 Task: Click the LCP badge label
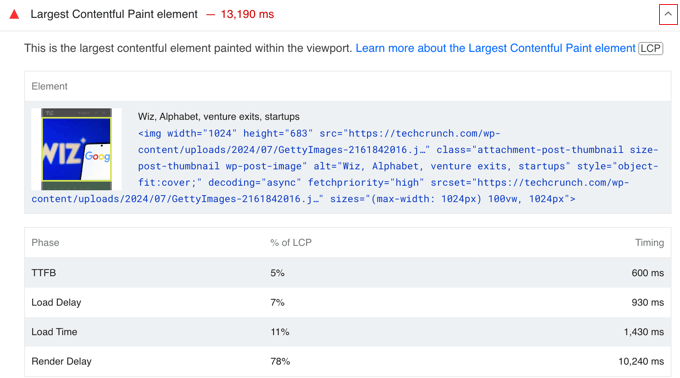point(651,48)
